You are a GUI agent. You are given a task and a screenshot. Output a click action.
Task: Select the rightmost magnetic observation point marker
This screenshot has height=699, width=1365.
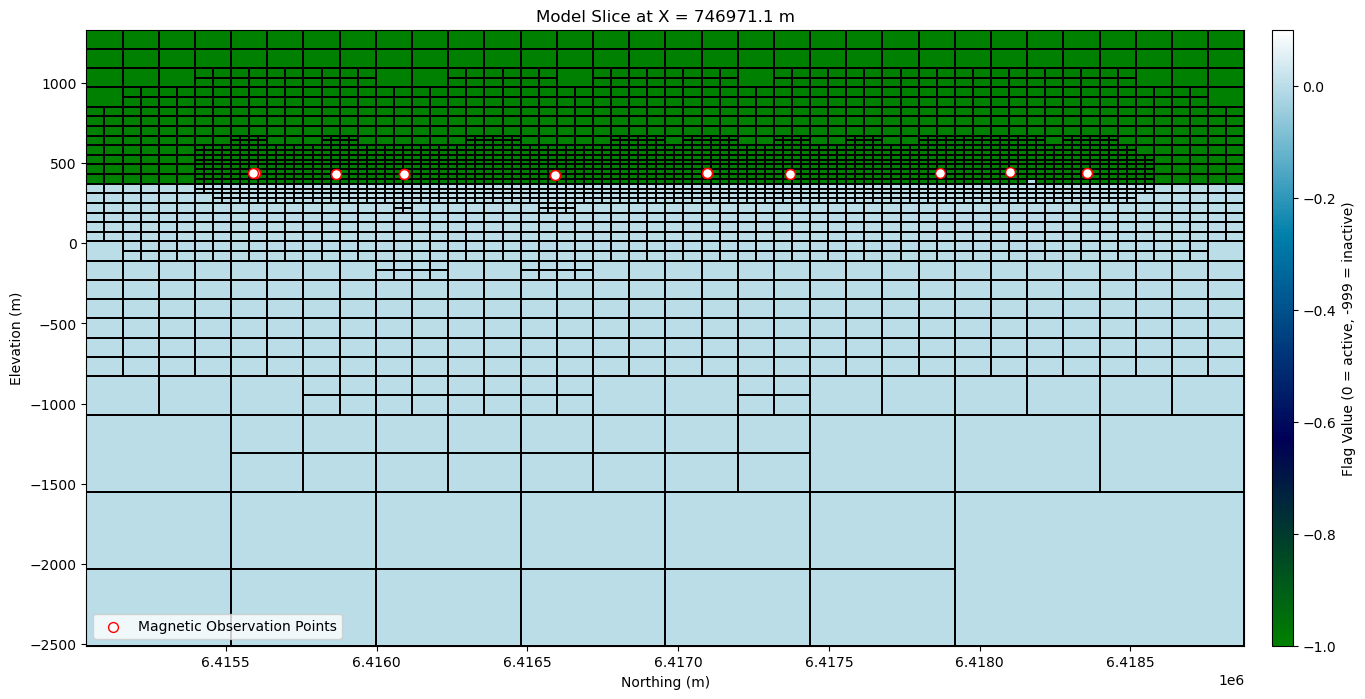[1086, 173]
